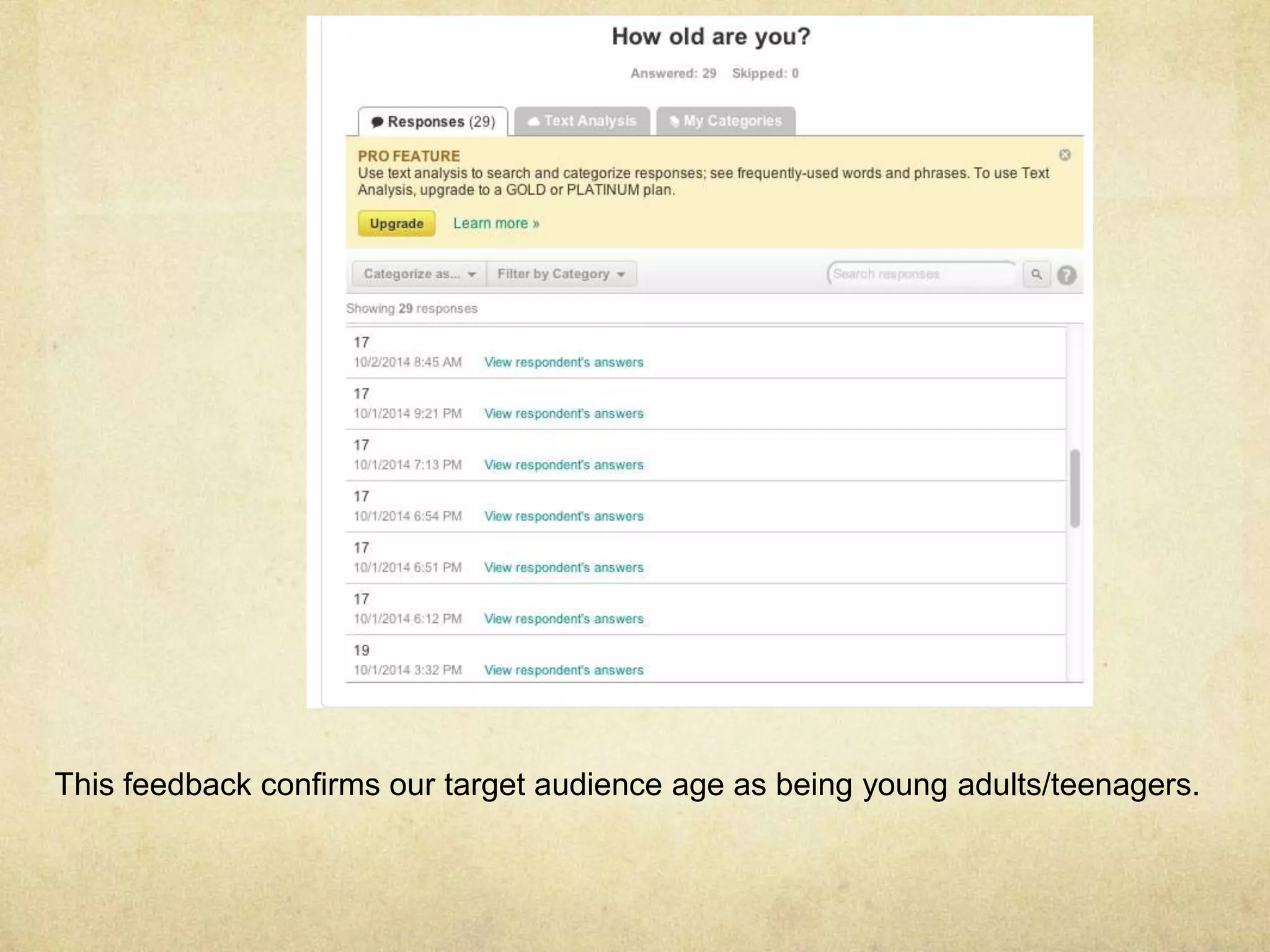Screen dimensions: 1270x952
Task: View respondent's answers for 10/2/2014 8:45 AM
Action: click(x=564, y=363)
